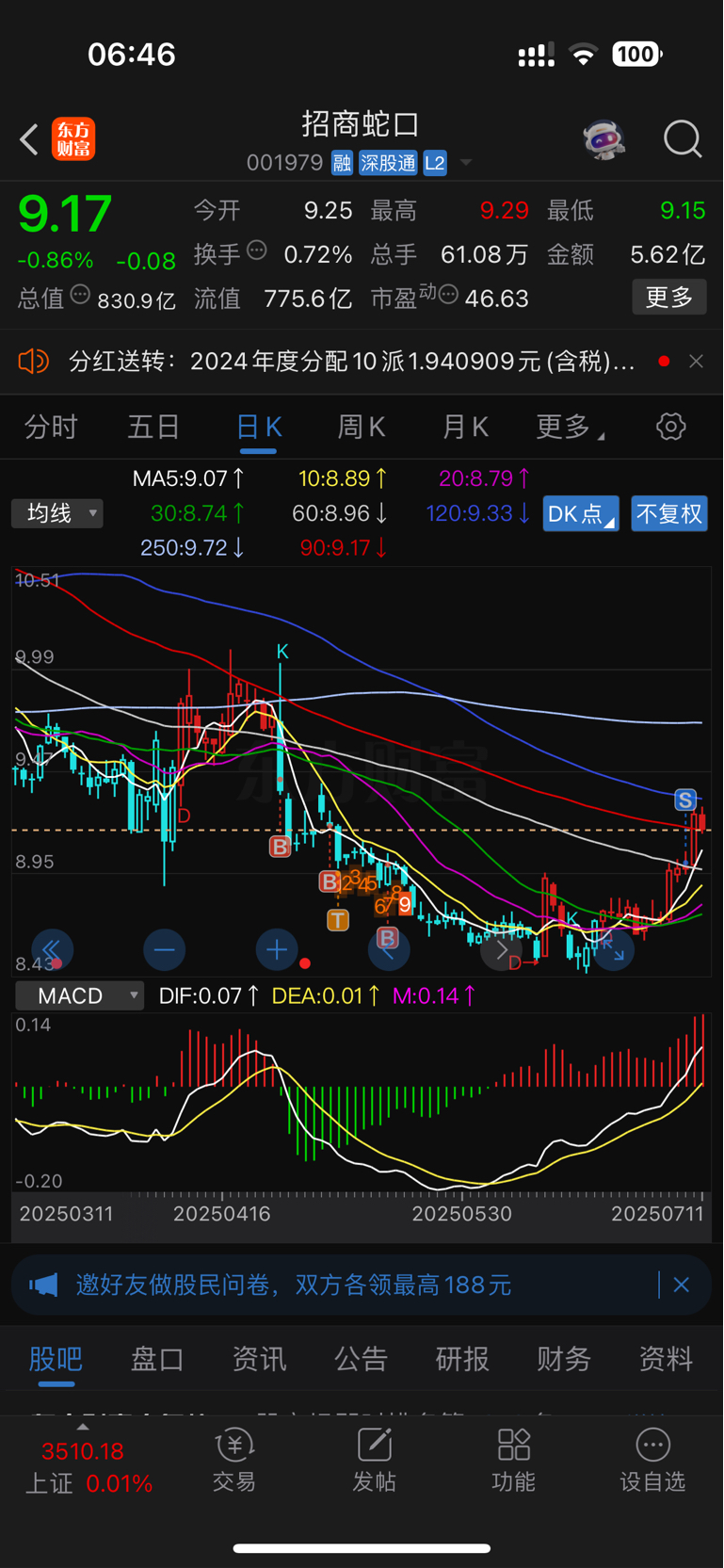The width and height of the screenshot is (724, 1568).
Task: Switch to 研报 tab
Action: coord(462,1359)
